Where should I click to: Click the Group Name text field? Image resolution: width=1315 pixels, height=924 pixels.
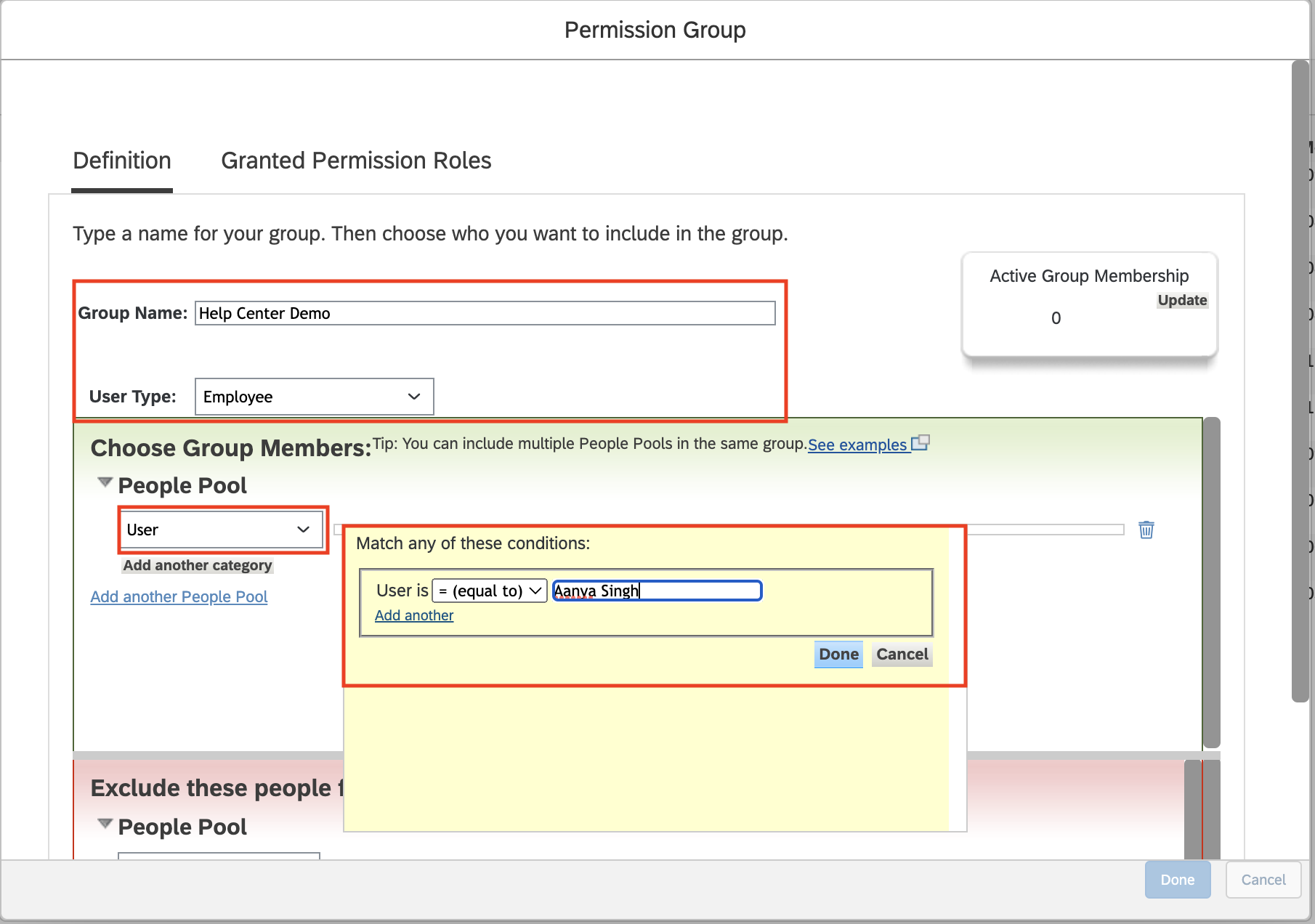[x=485, y=313]
